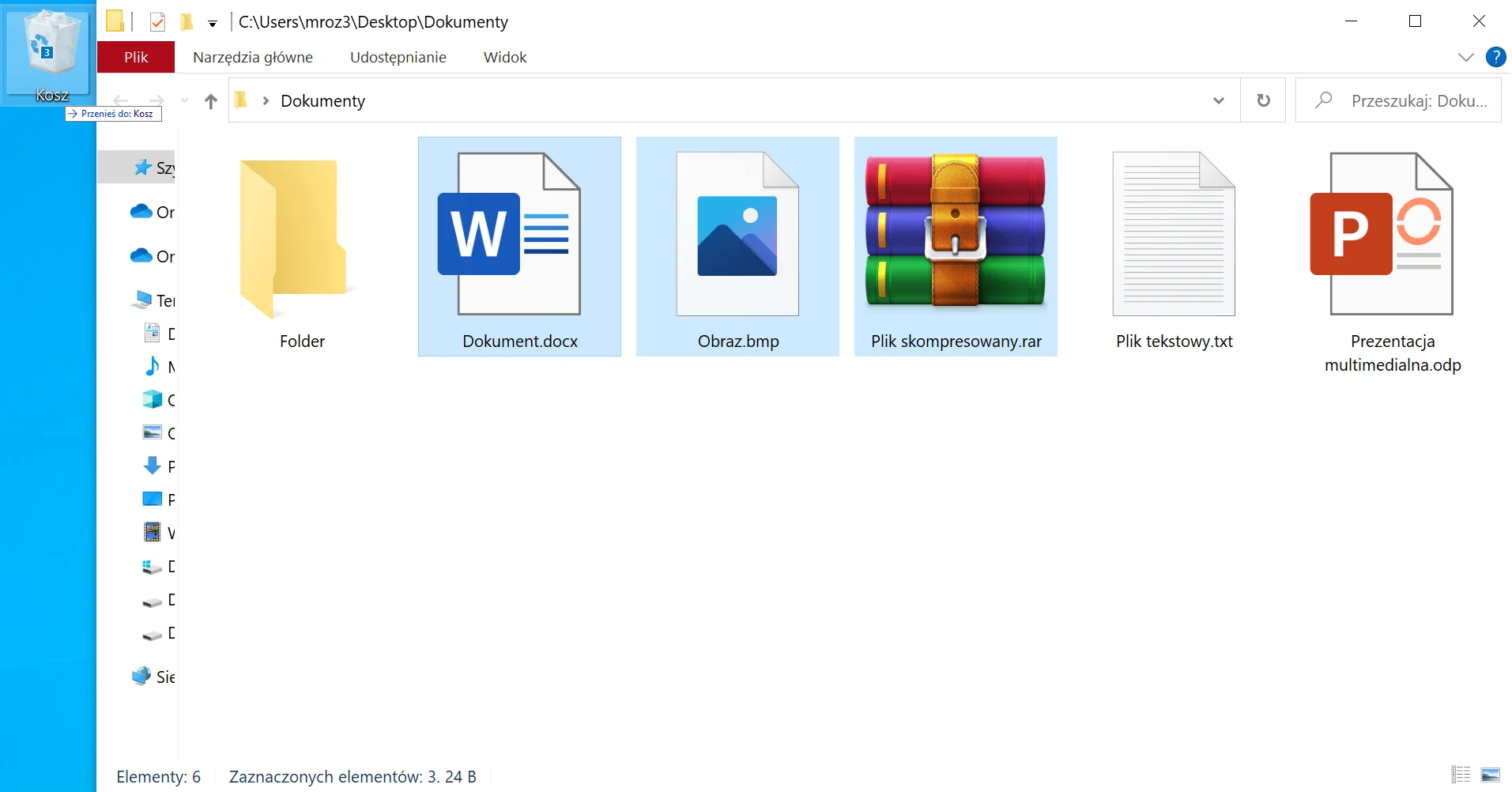
Task: Click the Properties checkmark icon in title bar
Action: coord(157,22)
